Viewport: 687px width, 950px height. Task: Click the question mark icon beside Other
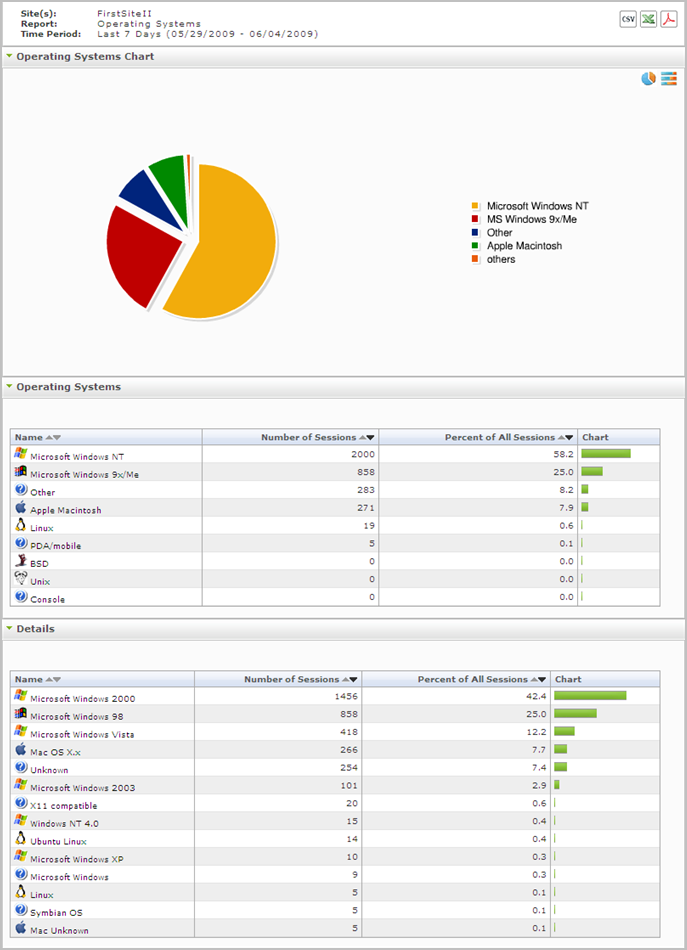tap(21, 489)
